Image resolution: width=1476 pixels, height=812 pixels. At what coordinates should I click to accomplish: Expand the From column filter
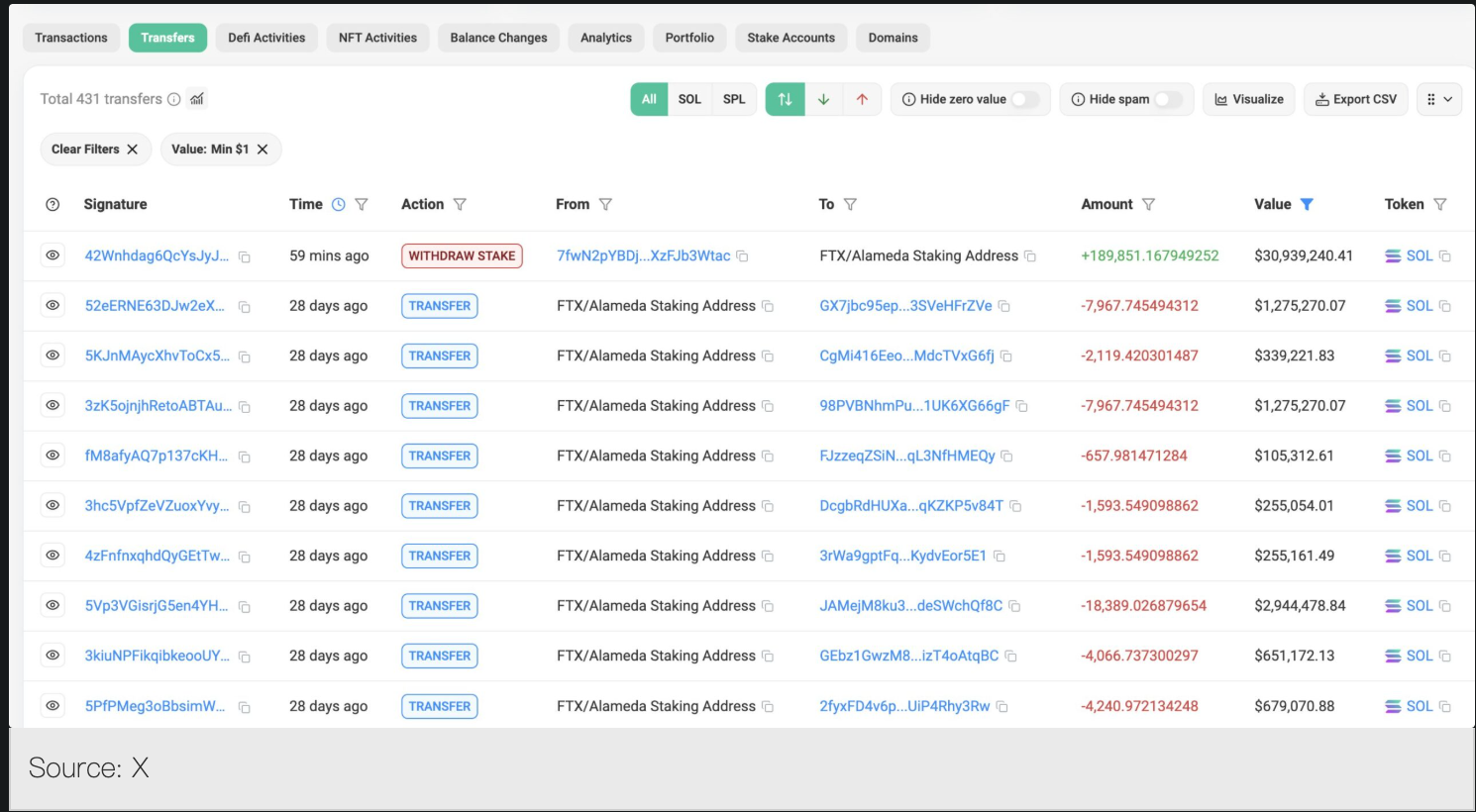click(605, 204)
